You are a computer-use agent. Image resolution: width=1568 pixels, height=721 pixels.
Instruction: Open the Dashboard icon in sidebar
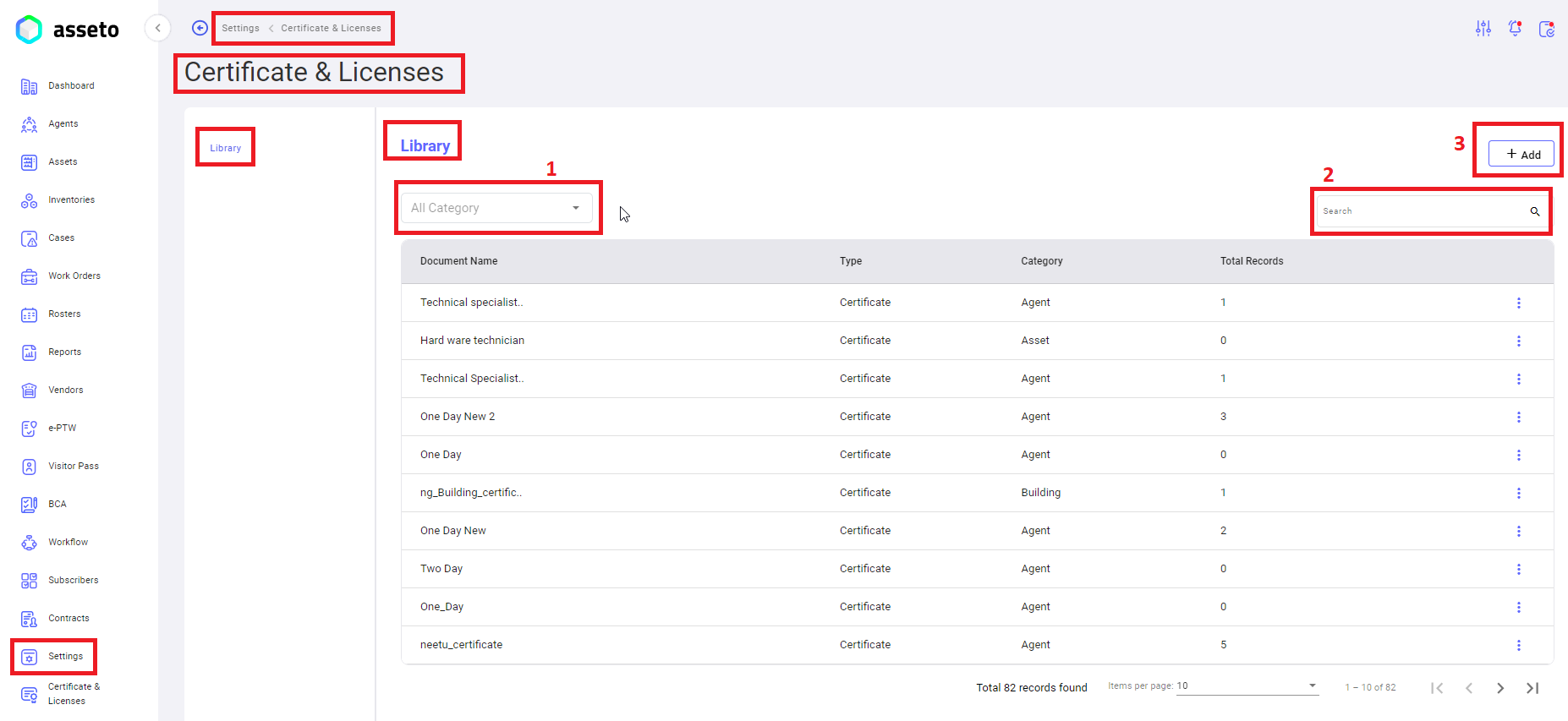(x=29, y=86)
